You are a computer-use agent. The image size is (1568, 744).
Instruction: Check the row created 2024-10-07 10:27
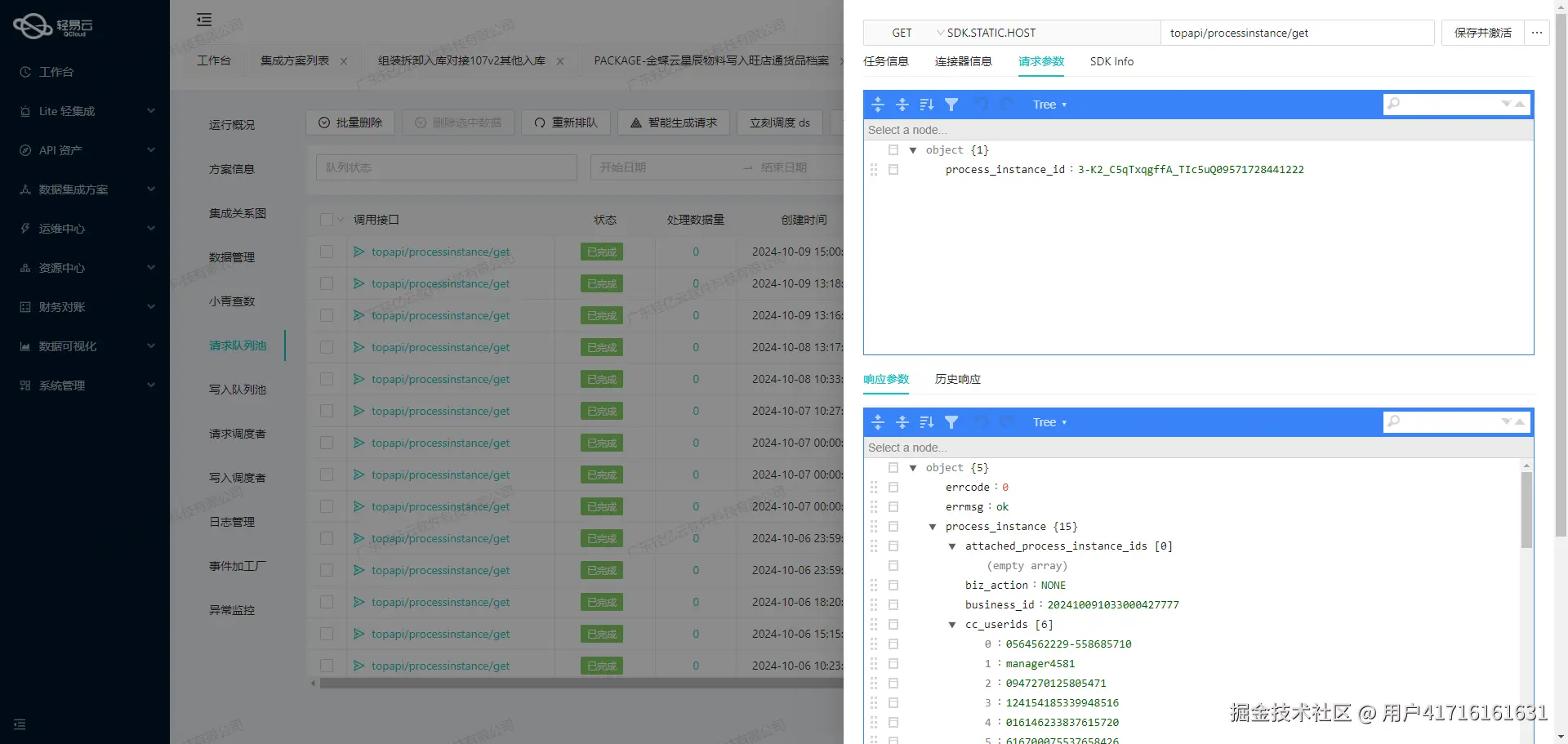tap(327, 411)
